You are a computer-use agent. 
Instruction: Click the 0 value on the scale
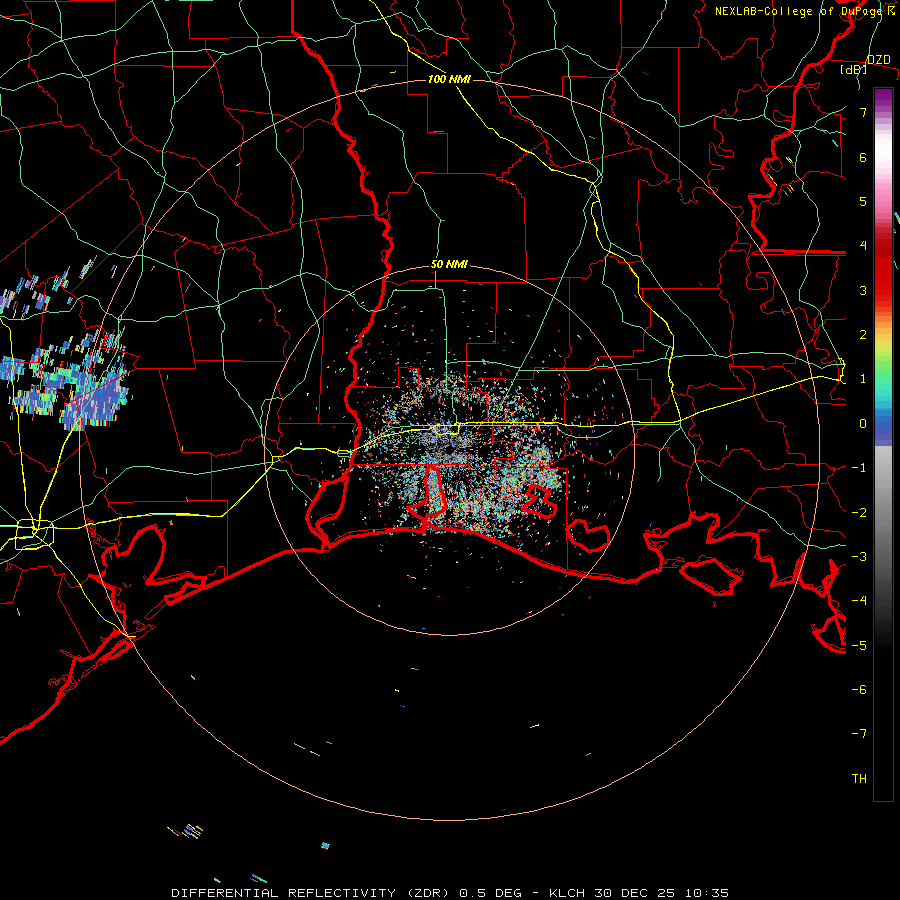863,424
